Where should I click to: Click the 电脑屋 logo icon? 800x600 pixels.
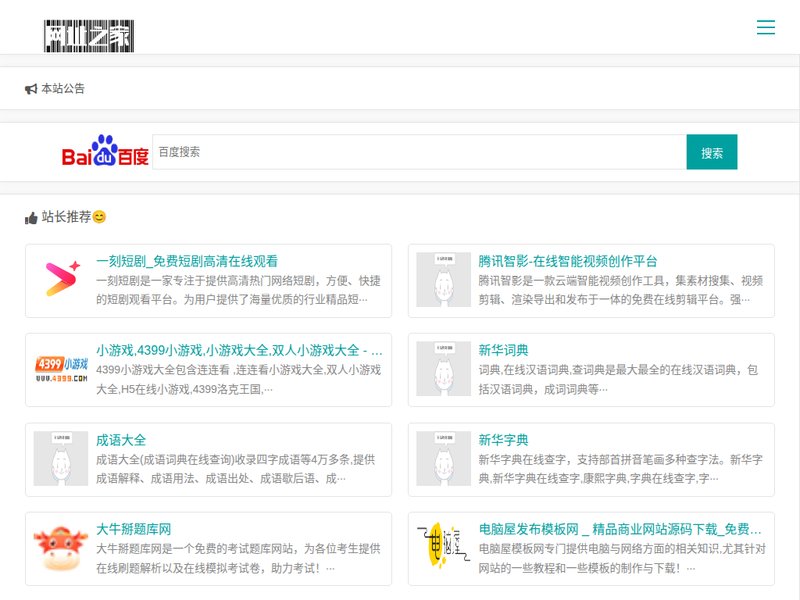pos(443,543)
